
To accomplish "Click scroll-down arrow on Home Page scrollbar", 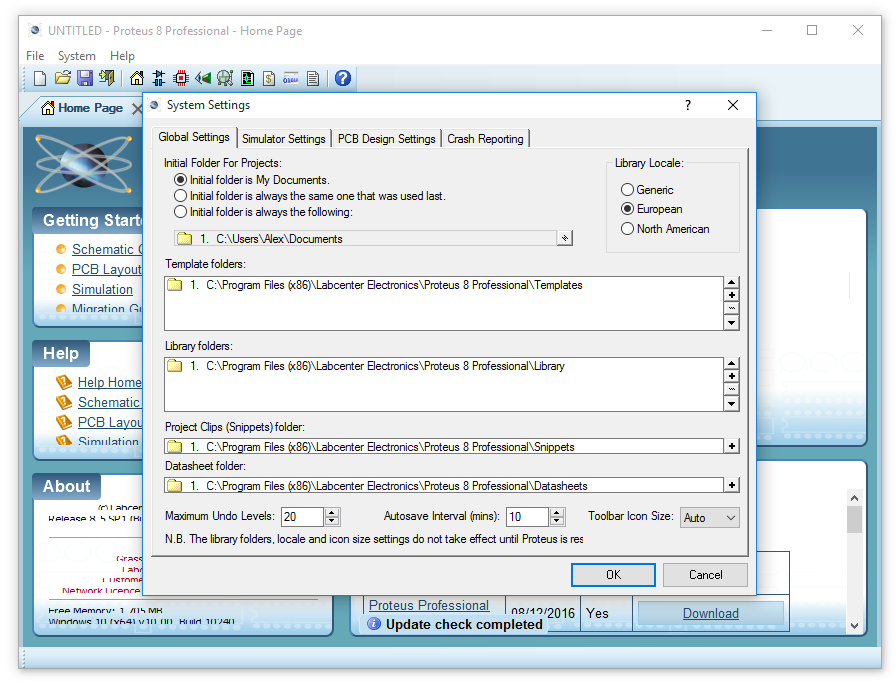I will pos(854,626).
